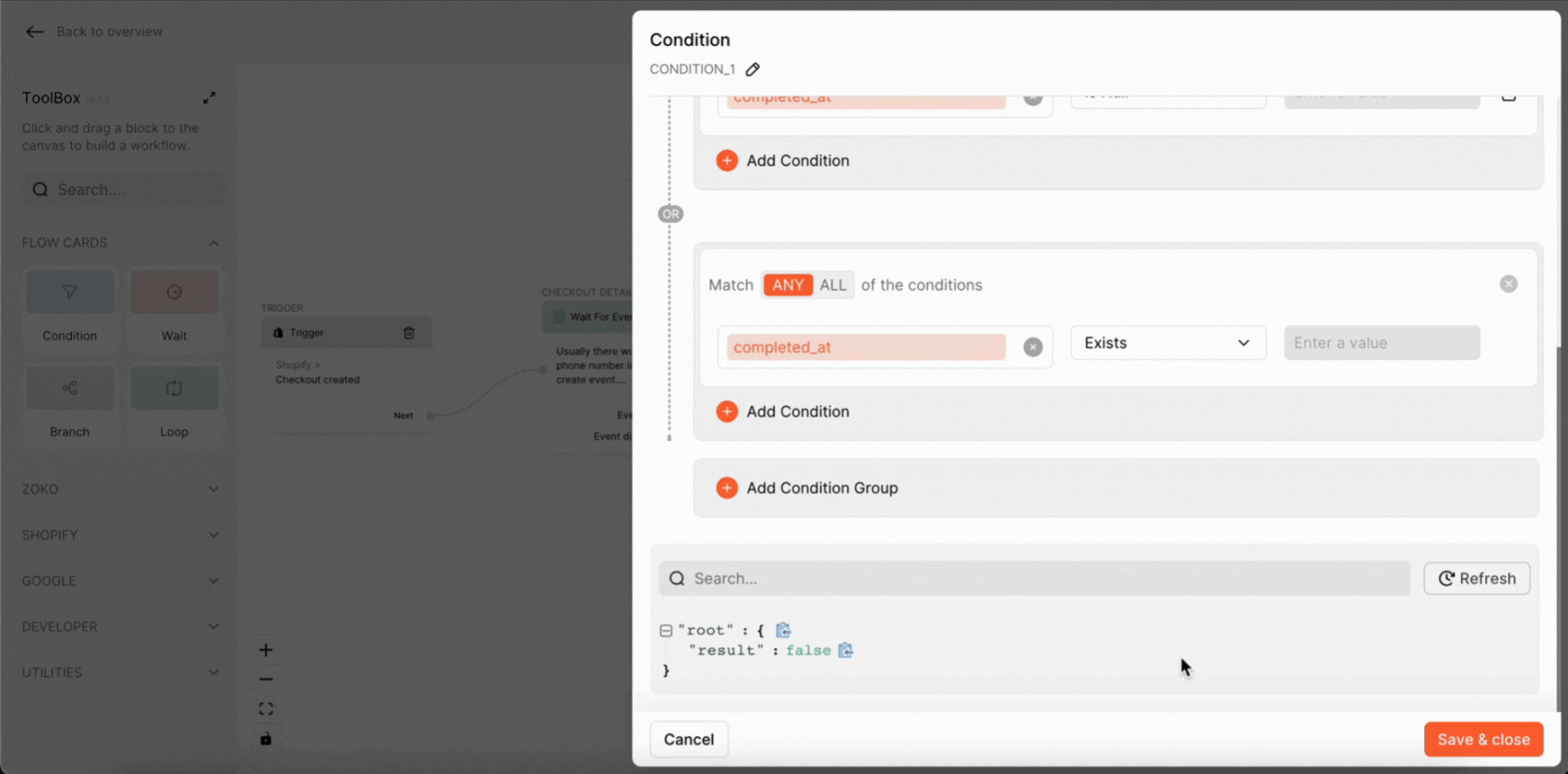Click the Trigger block on canvas
The height and width of the screenshot is (774, 1568).
346,333
